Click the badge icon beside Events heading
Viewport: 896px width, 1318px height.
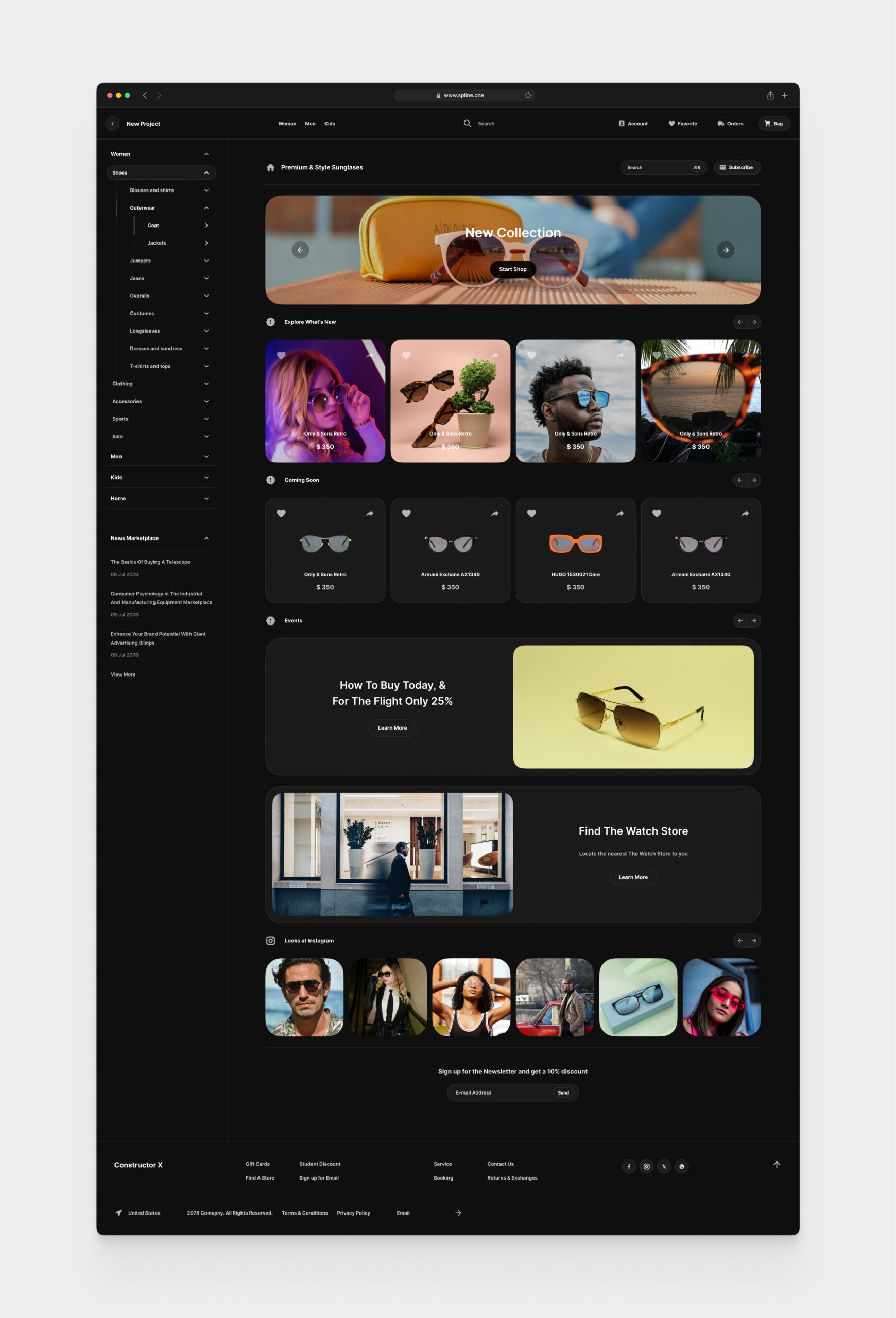[270, 621]
